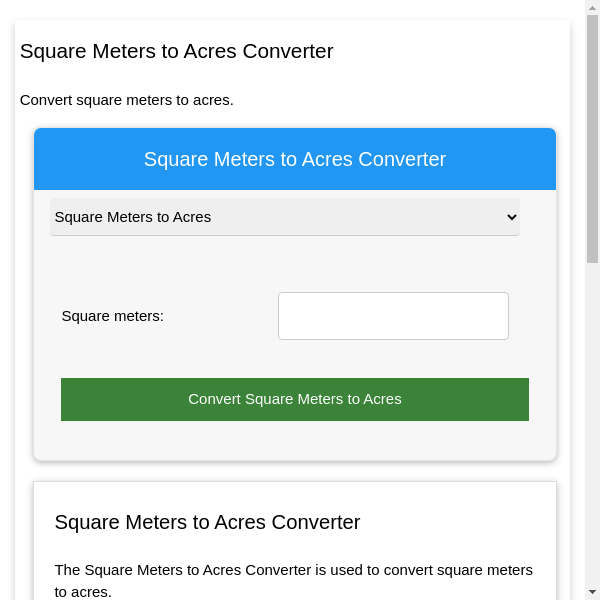Click the paragraph describing the converter
Screen dimensions: 600x600
point(294,570)
